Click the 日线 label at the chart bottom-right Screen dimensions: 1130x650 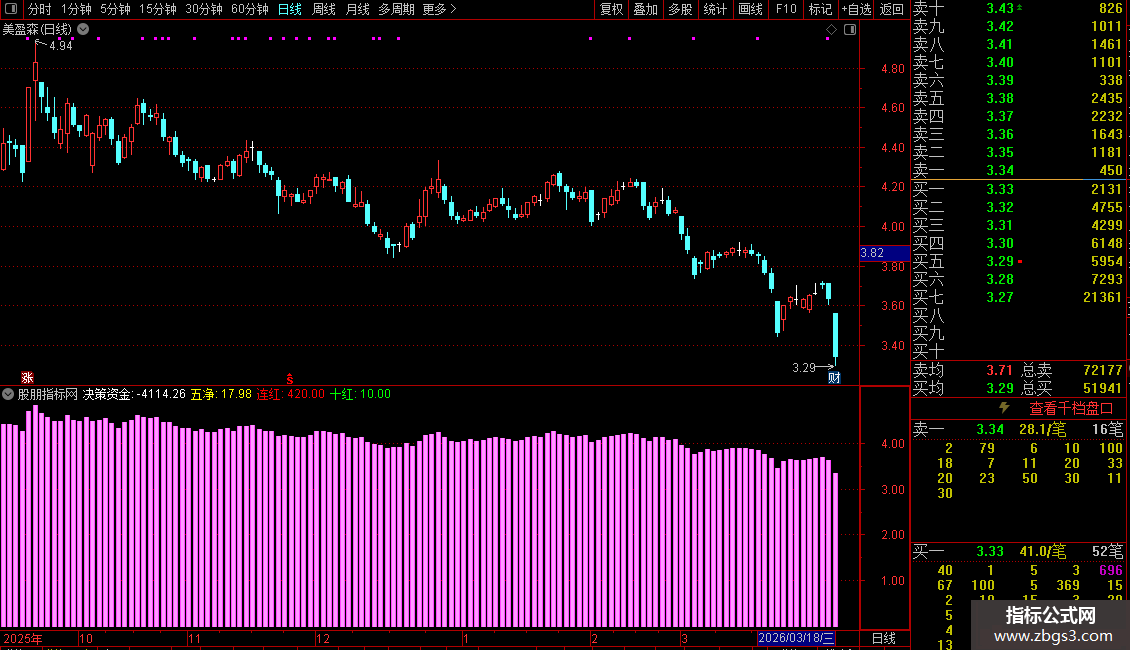884,638
